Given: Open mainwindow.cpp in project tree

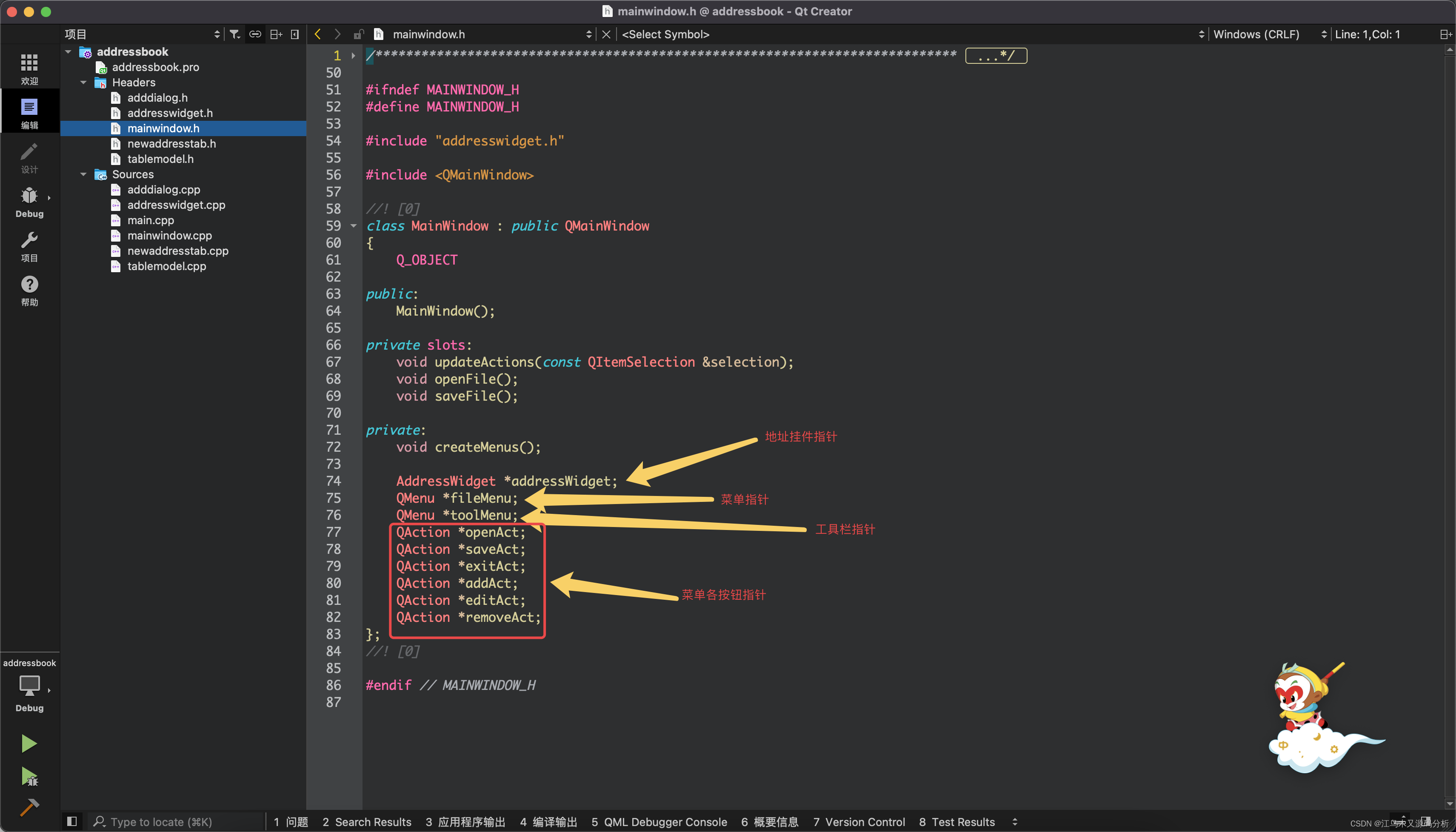Looking at the screenshot, I should (169, 235).
